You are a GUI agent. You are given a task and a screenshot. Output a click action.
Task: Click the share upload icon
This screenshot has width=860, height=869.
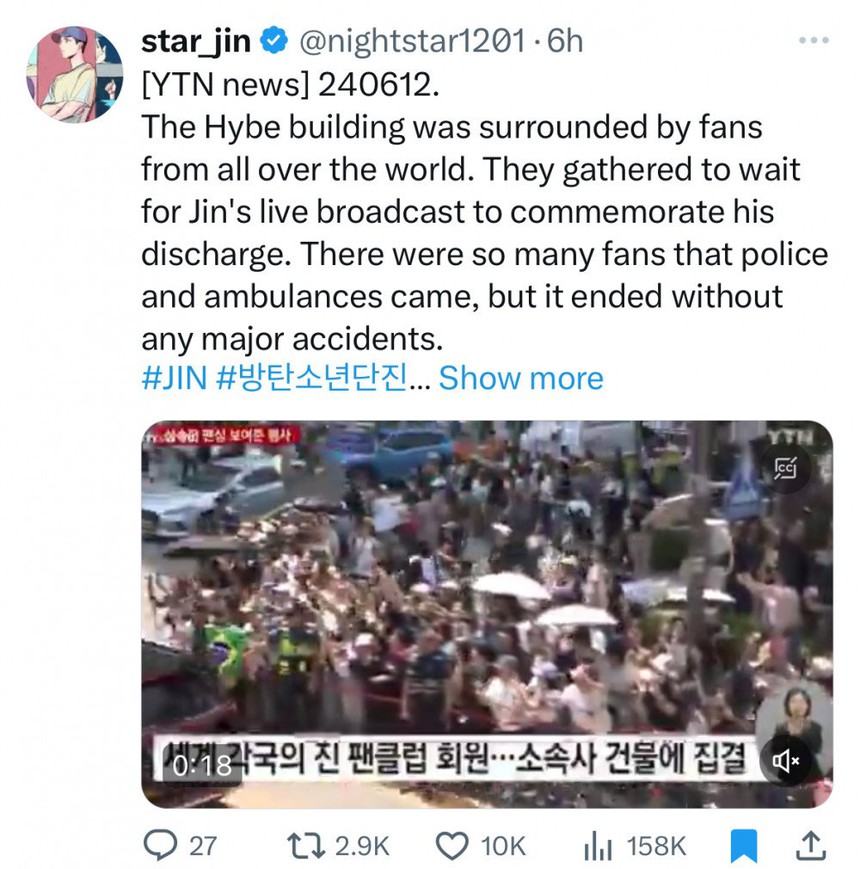(811, 846)
